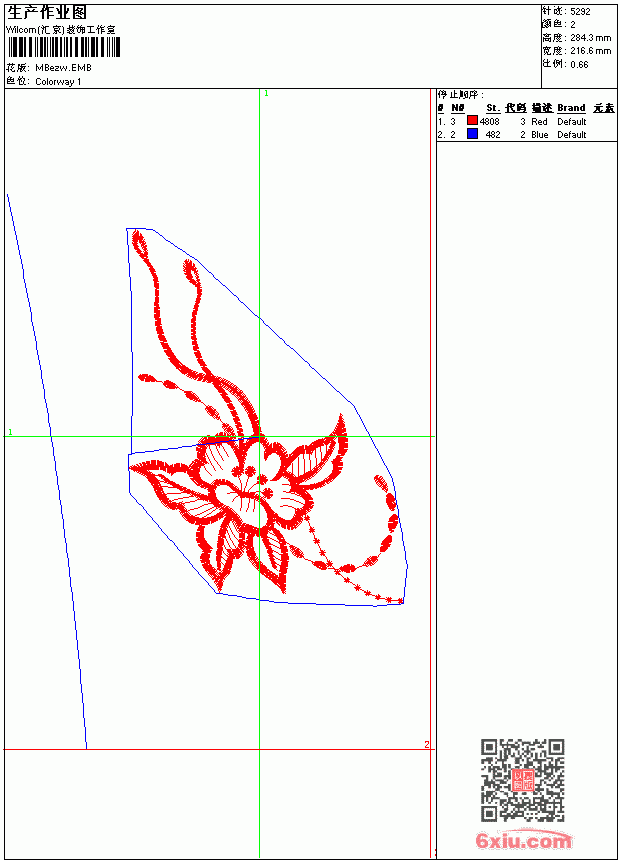Click the 生产作业图 title heading
620x860 pixels.
47,13
